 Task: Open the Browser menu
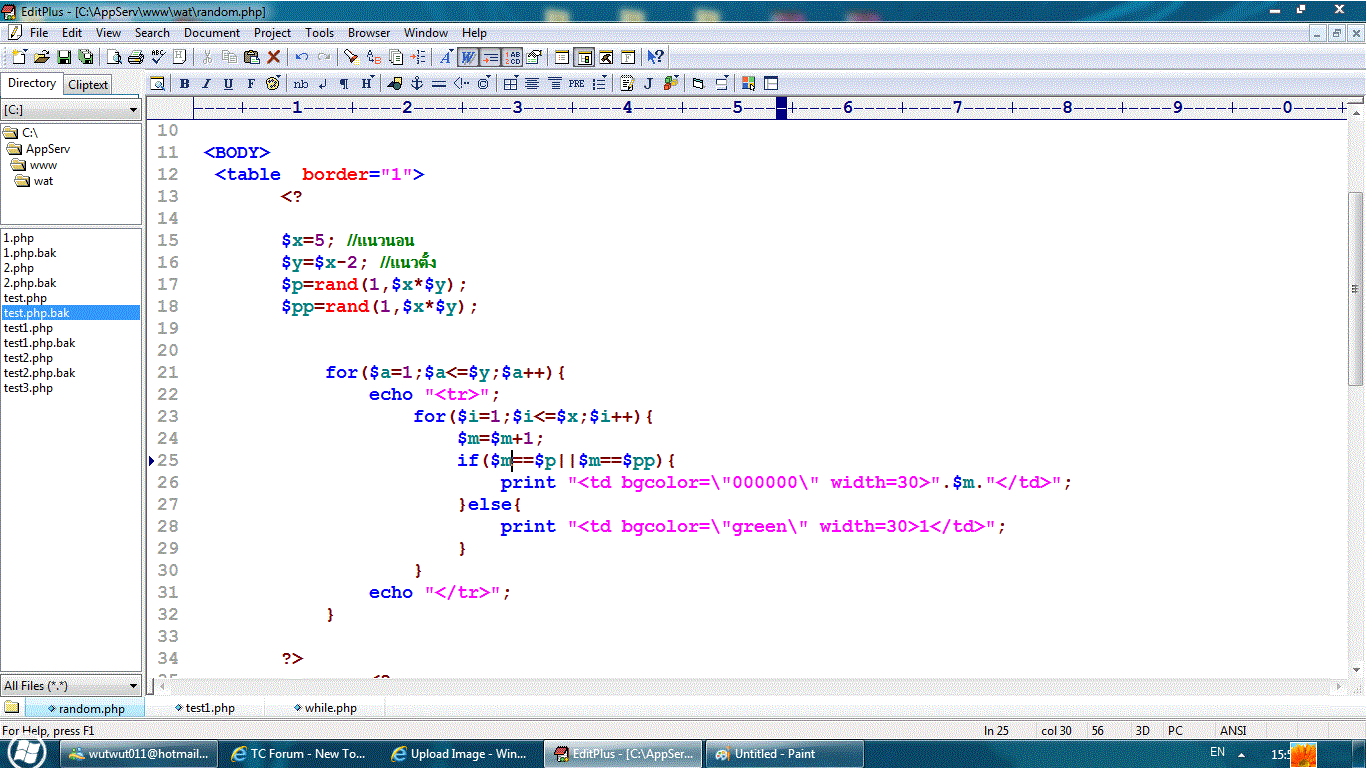pyautogui.click(x=369, y=33)
